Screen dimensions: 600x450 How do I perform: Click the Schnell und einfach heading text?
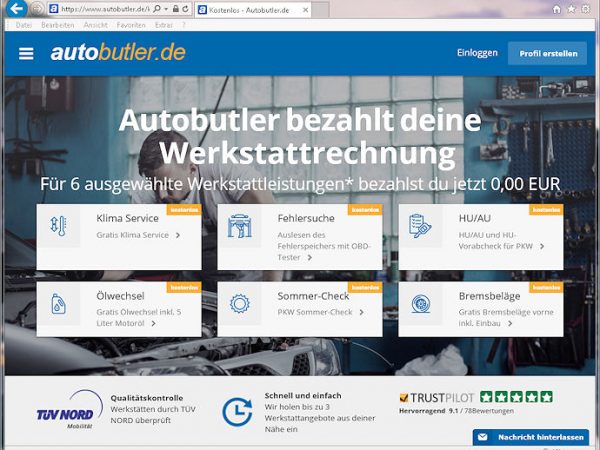303,396
